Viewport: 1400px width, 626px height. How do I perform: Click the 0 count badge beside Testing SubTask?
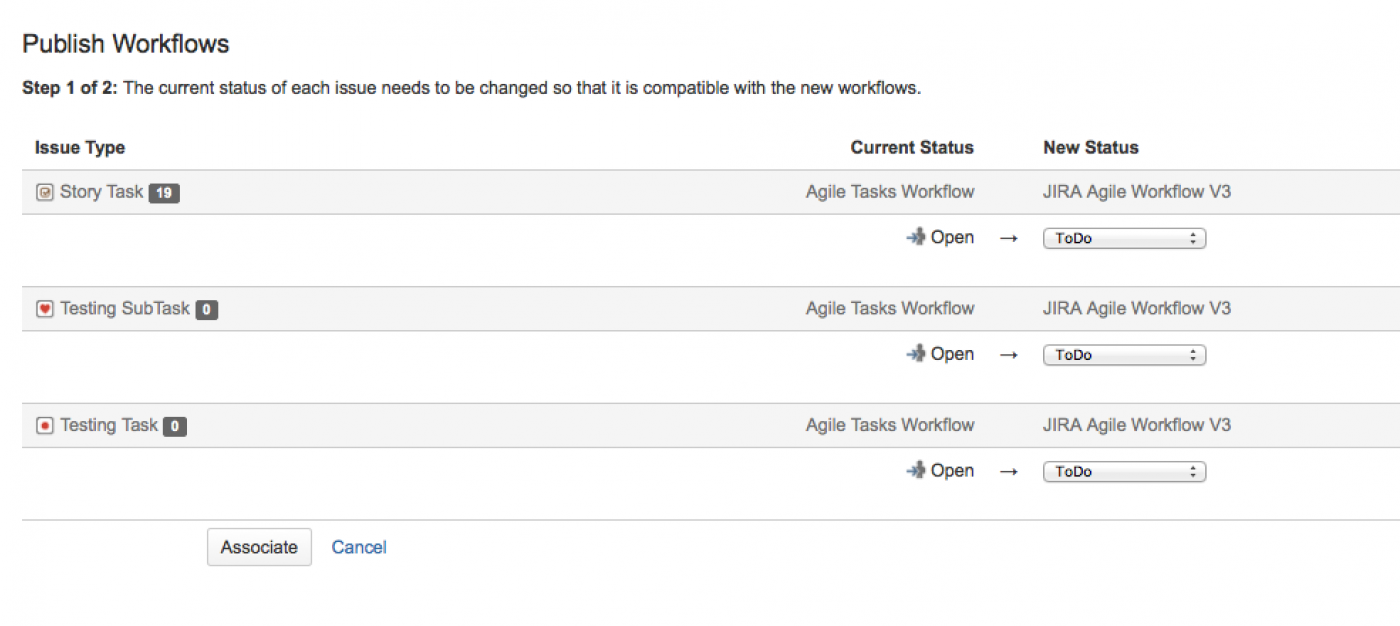tap(207, 310)
